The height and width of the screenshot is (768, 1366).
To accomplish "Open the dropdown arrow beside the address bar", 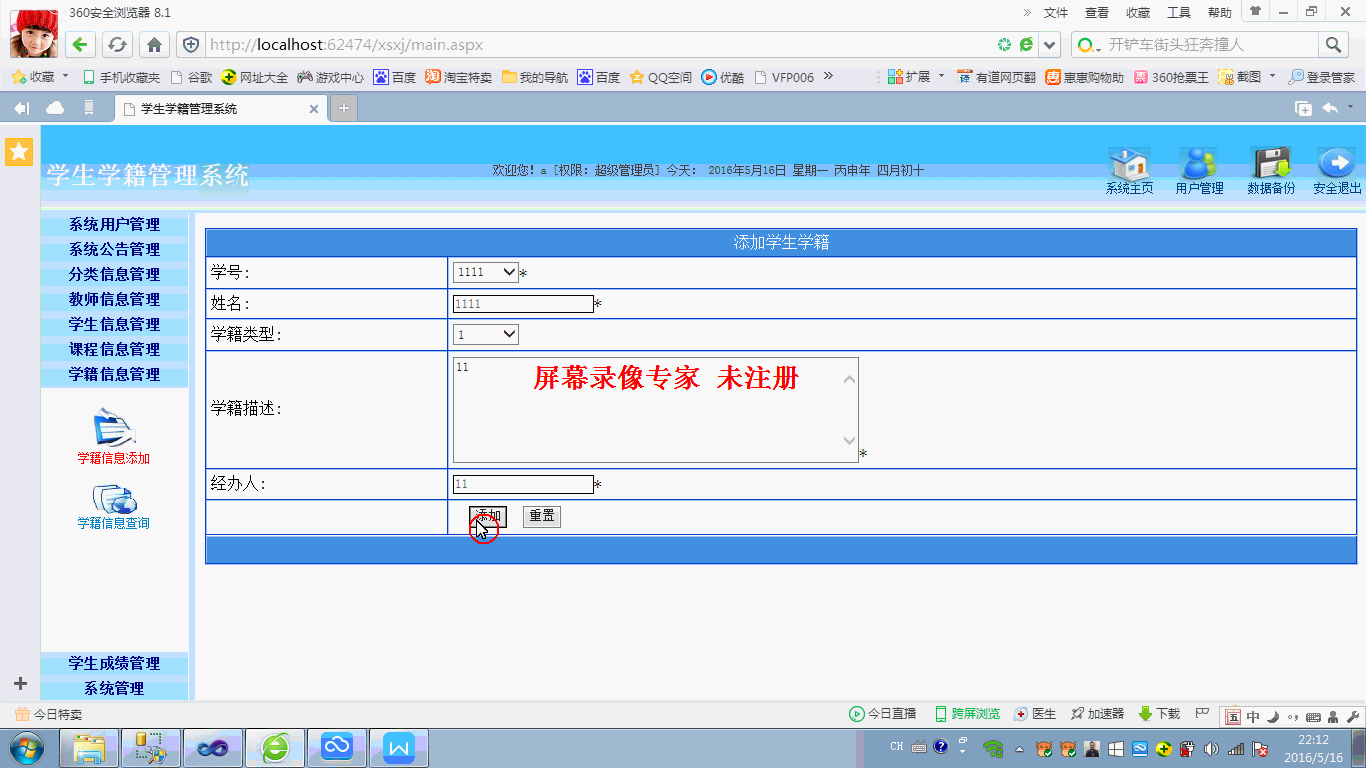I will coord(1048,44).
